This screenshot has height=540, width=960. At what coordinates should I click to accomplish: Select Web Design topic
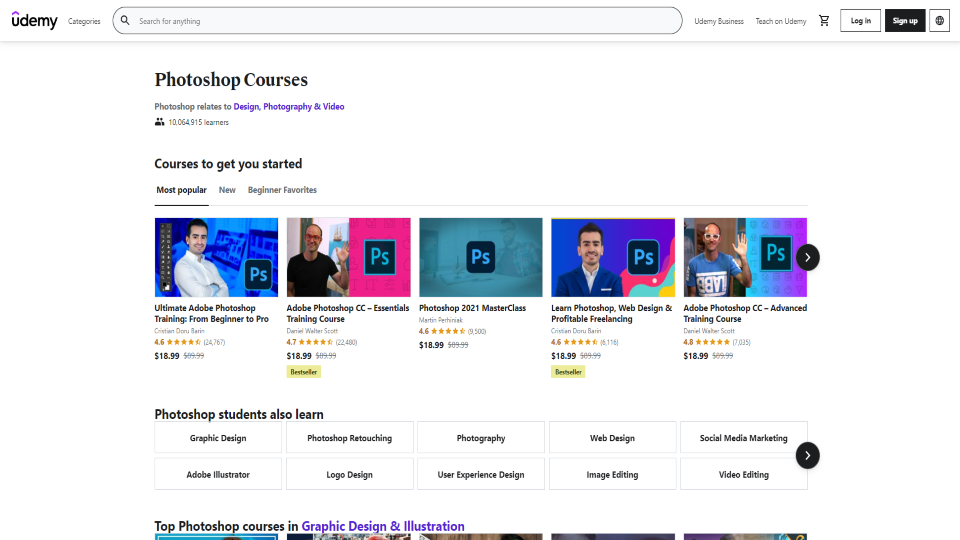[x=612, y=438]
